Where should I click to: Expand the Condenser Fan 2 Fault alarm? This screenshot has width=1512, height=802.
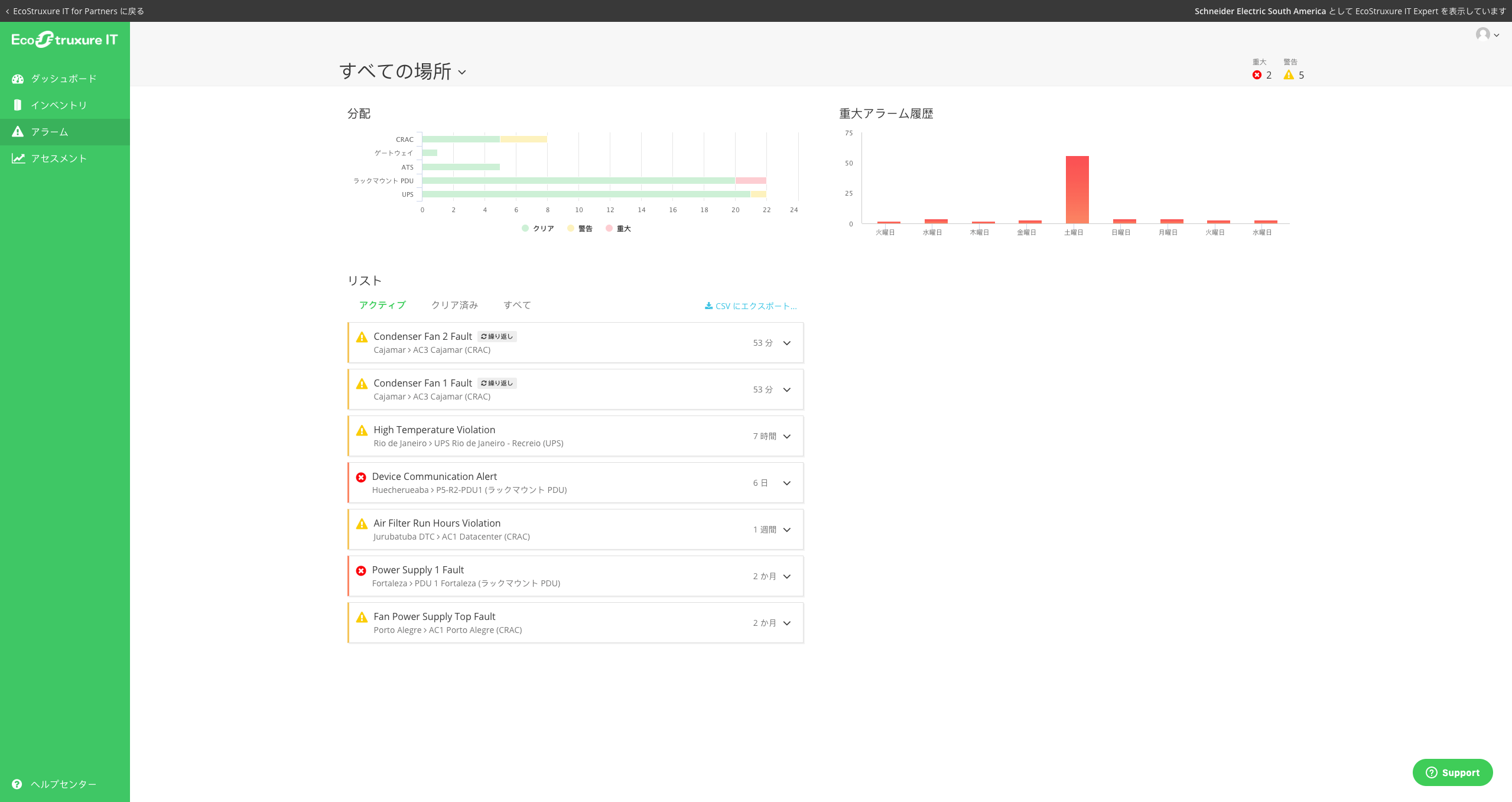tap(786, 343)
